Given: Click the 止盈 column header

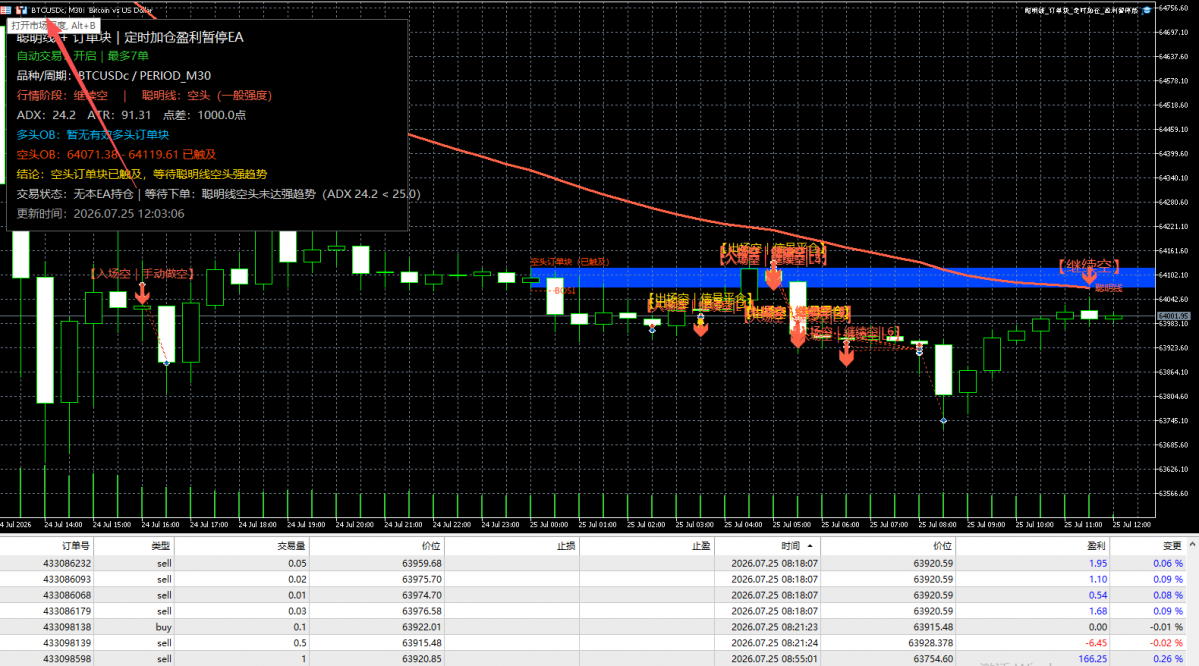Looking at the screenshot, I should tap(646, 546).
